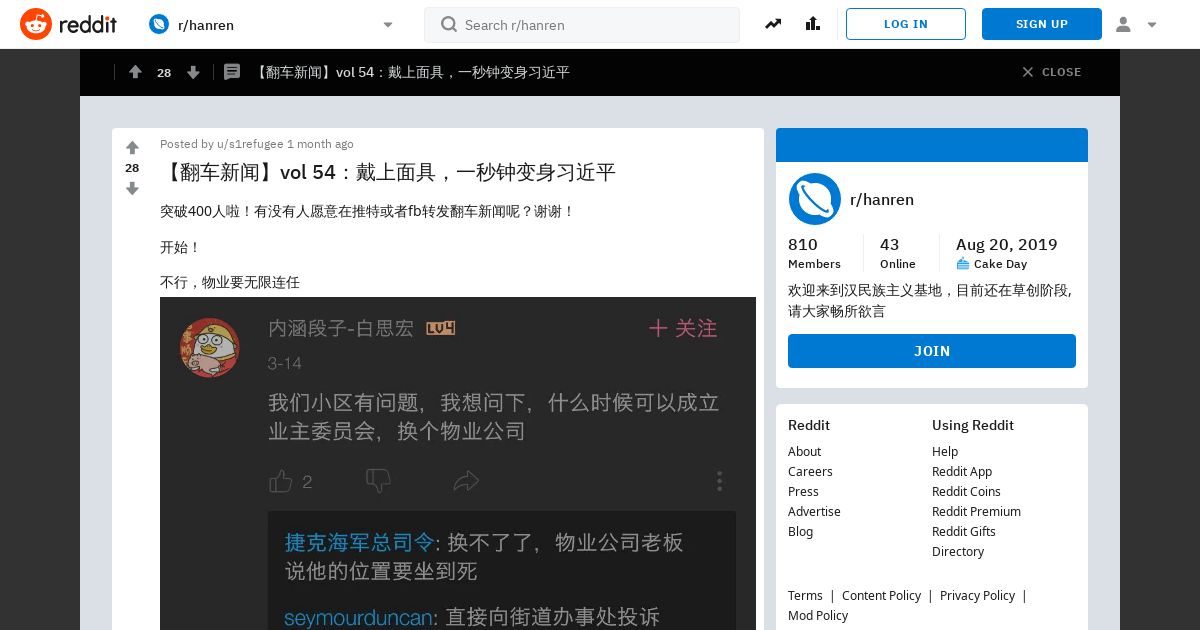Focus the Search r/hanren field
The height and width of the screenshot is (630, 1200).
582,25
